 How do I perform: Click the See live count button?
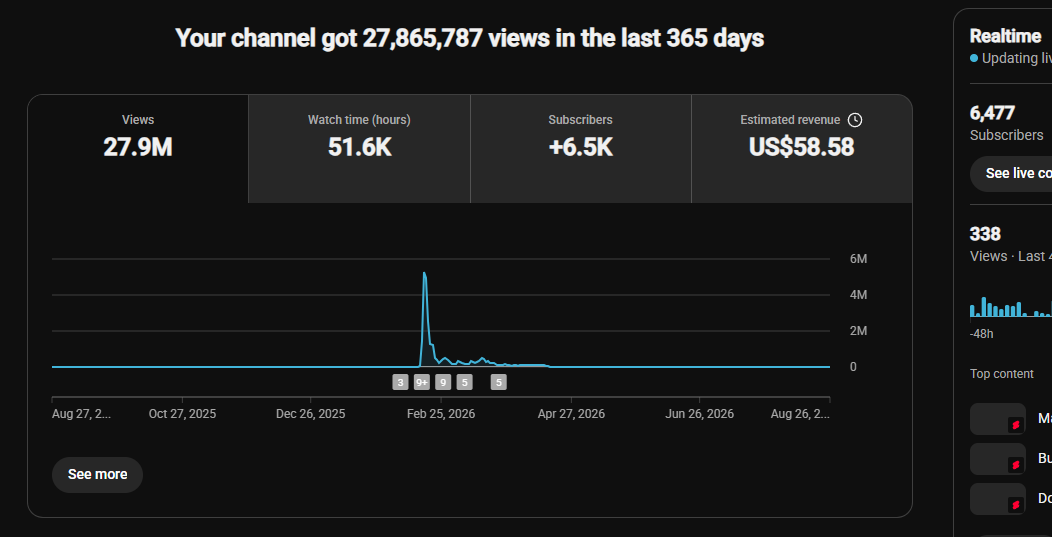click(1013, 174)
